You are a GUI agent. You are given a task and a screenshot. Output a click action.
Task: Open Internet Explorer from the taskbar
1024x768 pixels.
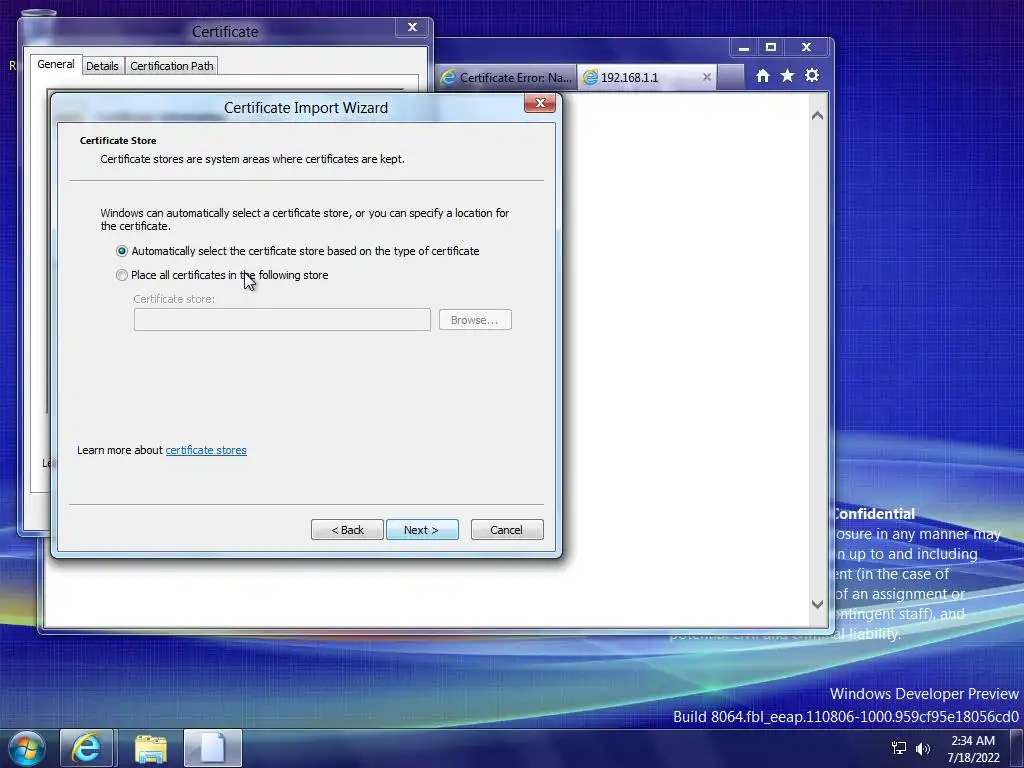[x=87, y=748]
